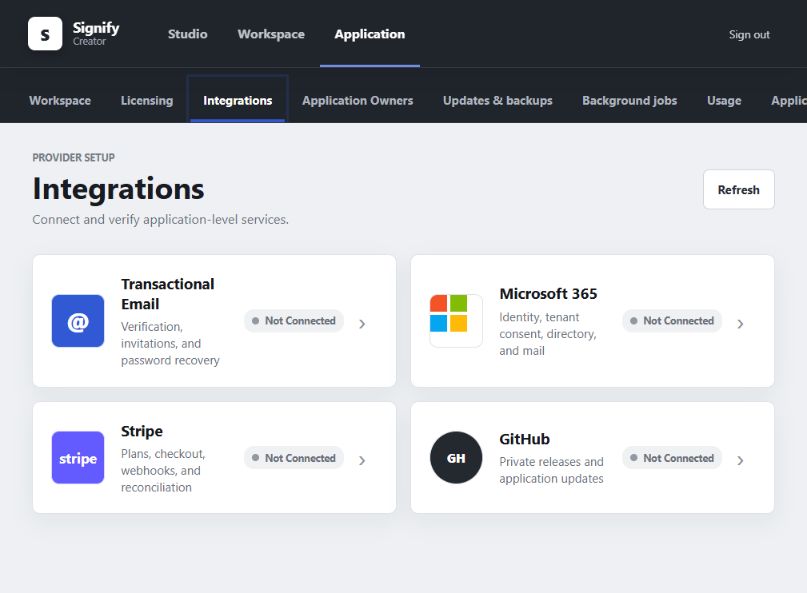Click the Refresh button
This screenshot has height=593, width=807.
tap(739, 189)
